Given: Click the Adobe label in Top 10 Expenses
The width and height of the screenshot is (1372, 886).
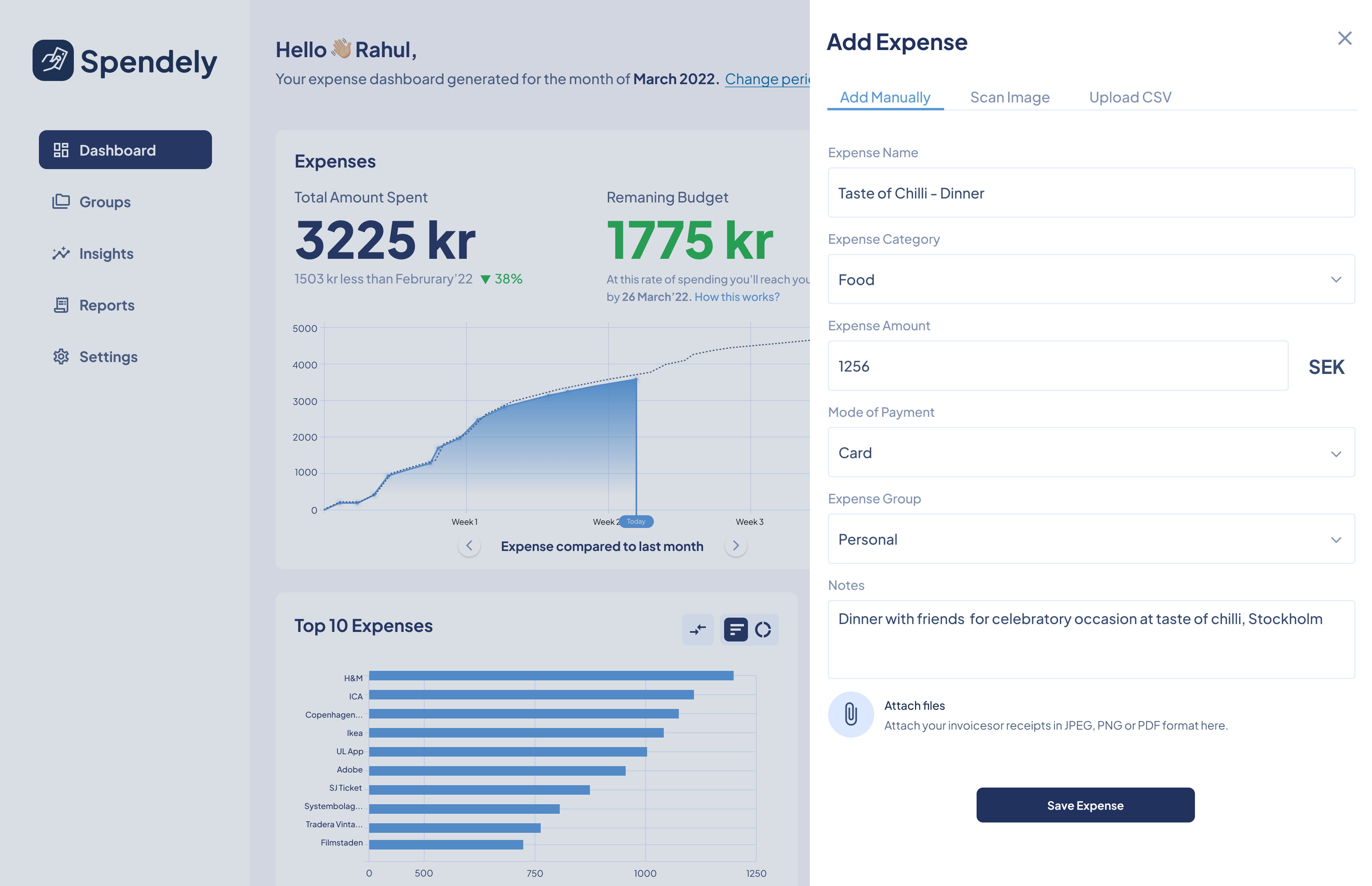Looking at the screenshot, I should click(x=350, y=769).
